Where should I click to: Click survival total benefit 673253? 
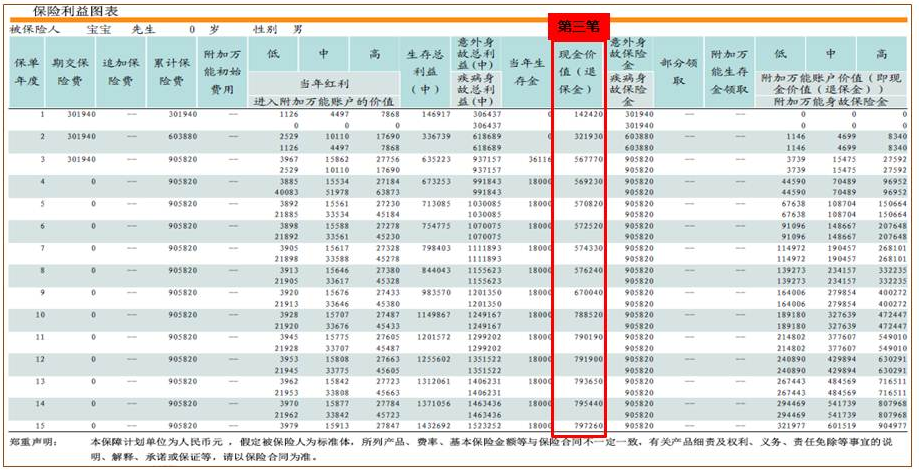coord(435,182)
